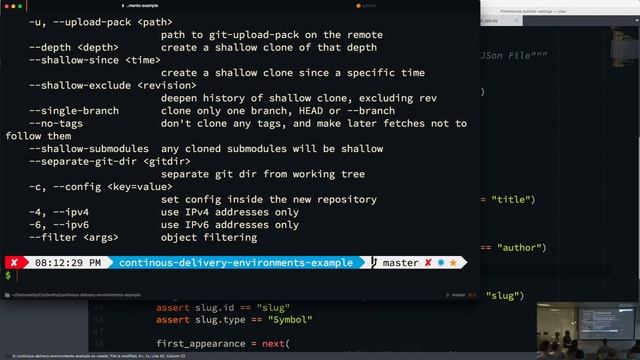
Task: Click the git branch icon before master
Action: (x=373, y=262)
